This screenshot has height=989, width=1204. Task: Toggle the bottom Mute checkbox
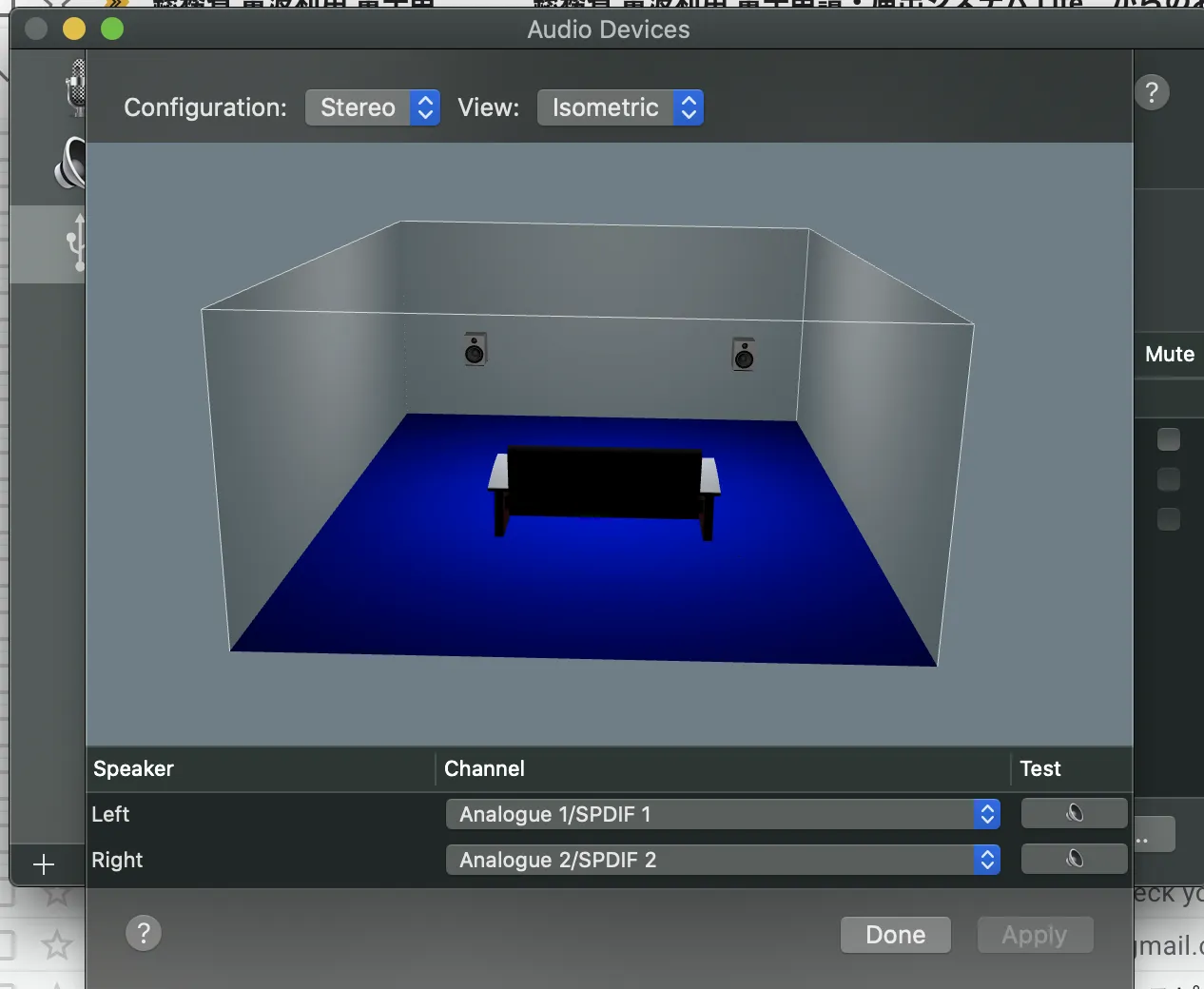pos(1168,519)
